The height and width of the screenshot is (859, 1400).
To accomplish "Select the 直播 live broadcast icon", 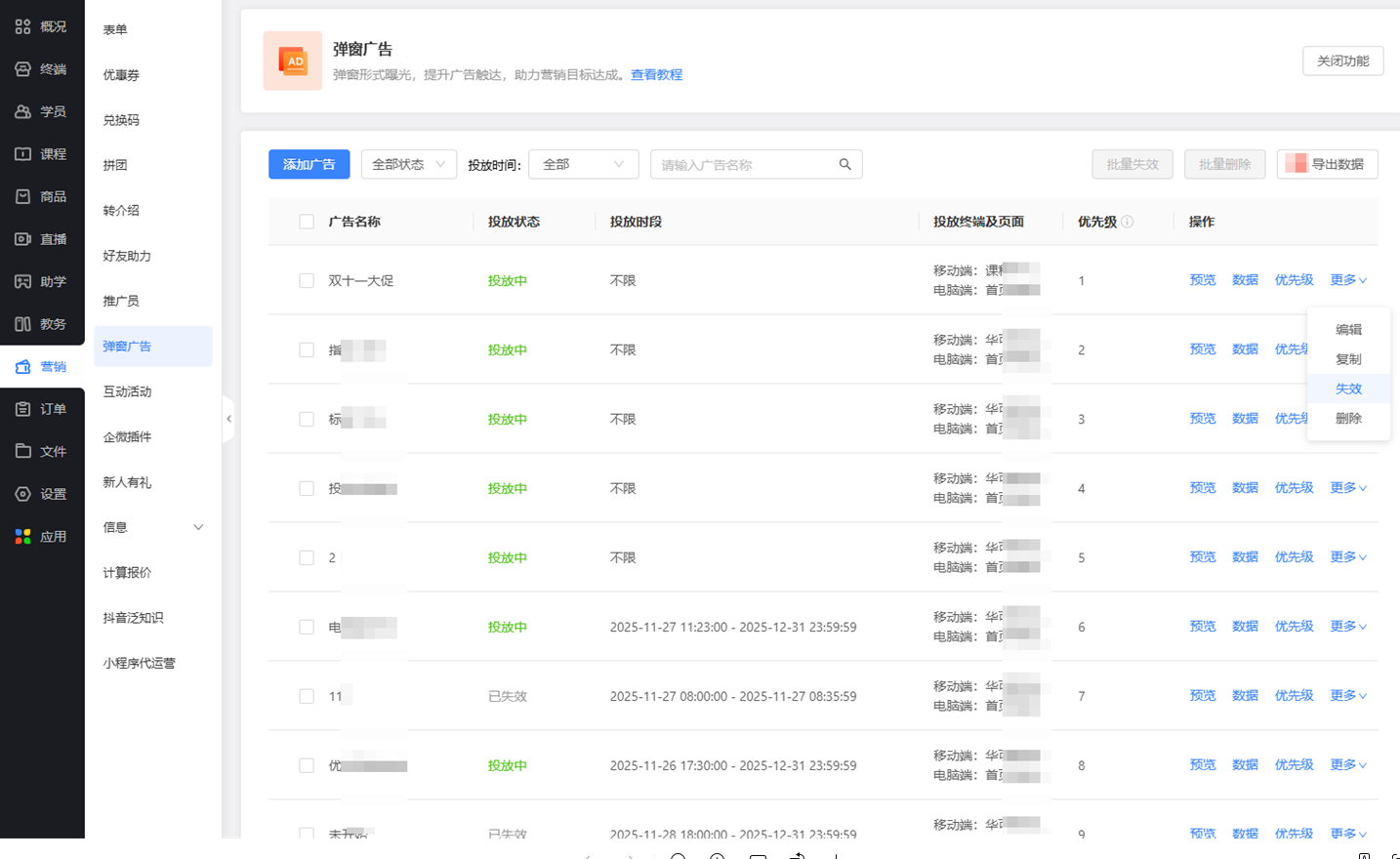I will tap(22, 239).
